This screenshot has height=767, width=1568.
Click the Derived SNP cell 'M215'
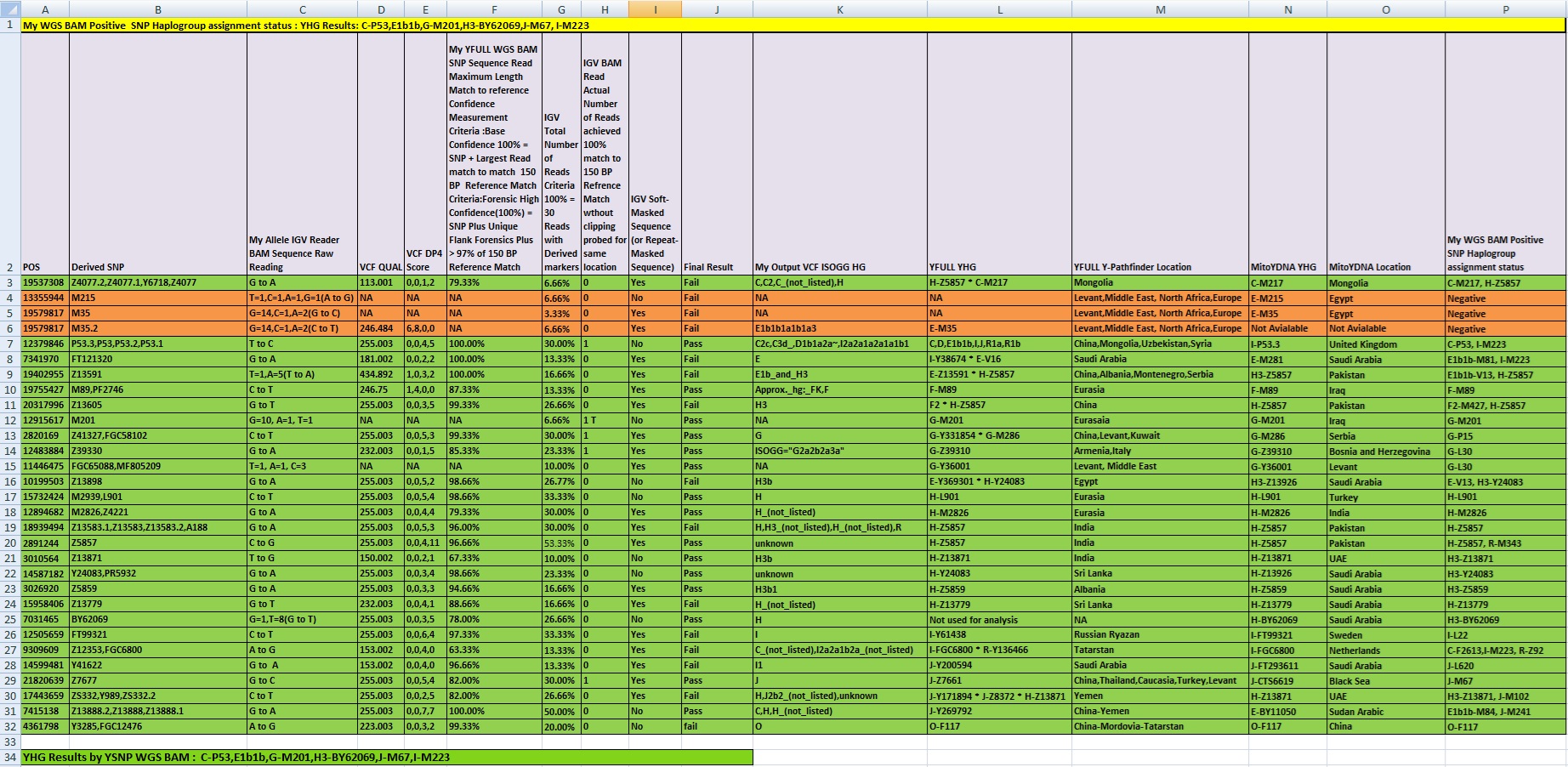(158, 298)
